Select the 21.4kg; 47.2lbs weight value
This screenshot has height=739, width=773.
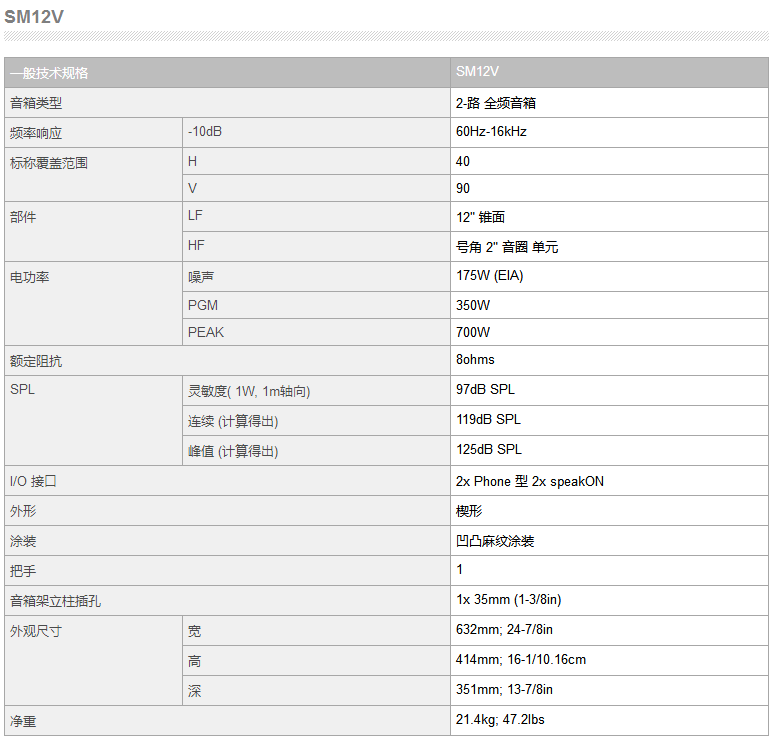coord(500,720)
